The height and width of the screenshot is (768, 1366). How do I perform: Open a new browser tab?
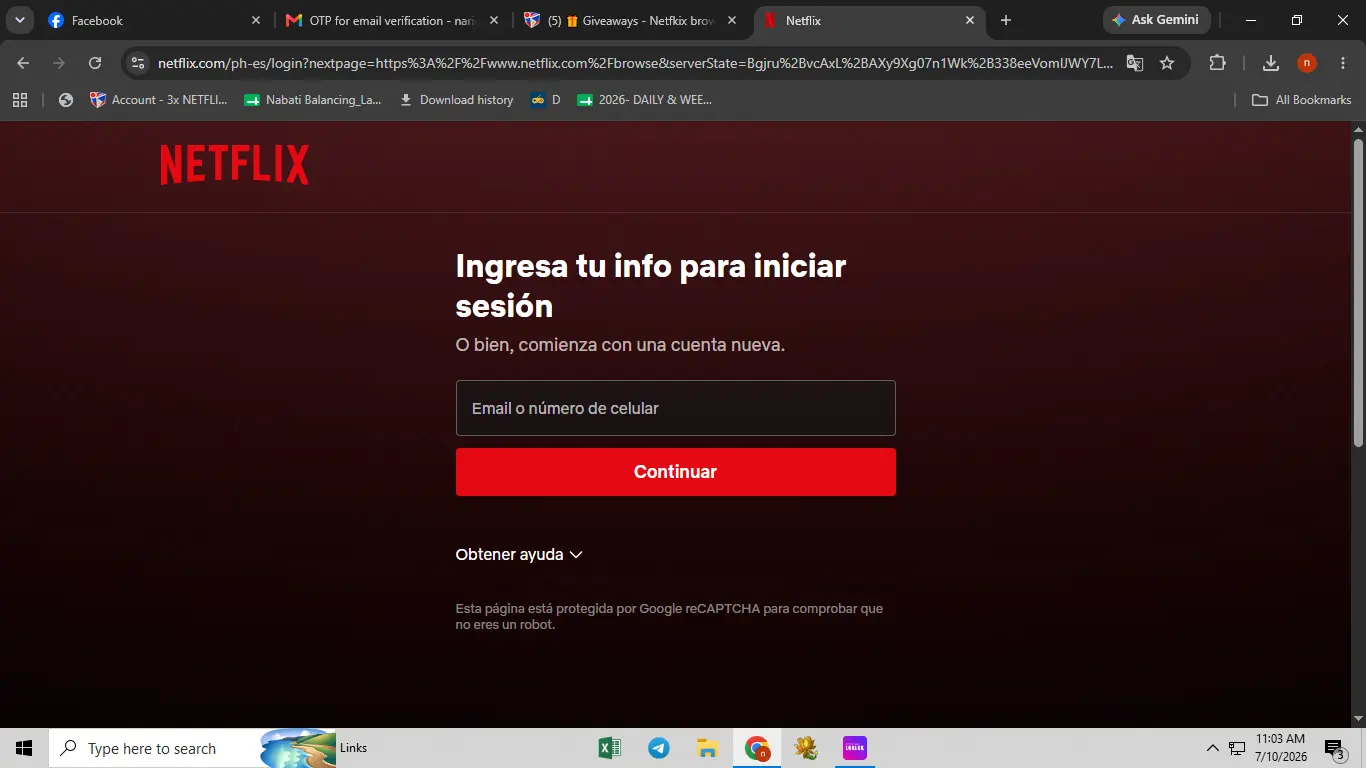point(1006,20)
